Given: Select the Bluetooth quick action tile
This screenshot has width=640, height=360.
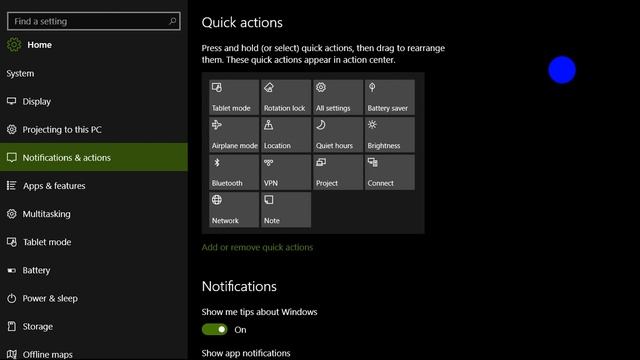Looking at the screenshot, I should click(234, 172).
